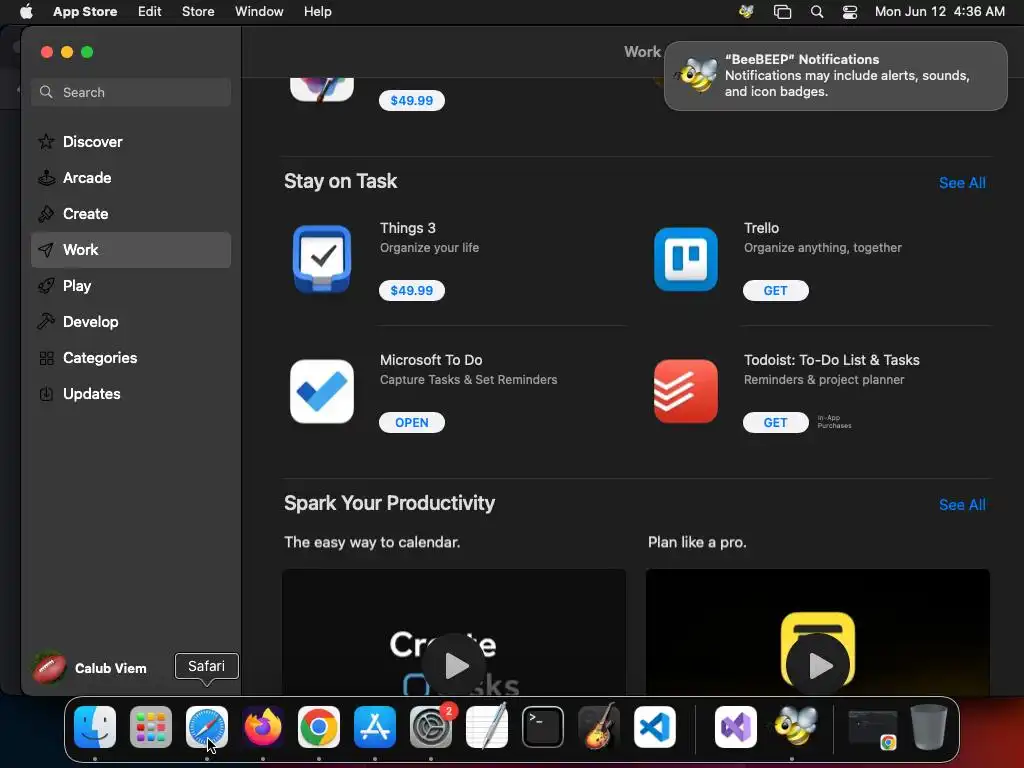Open the Trello app icon
1024x768 pixels.
(x=686, y=259)
